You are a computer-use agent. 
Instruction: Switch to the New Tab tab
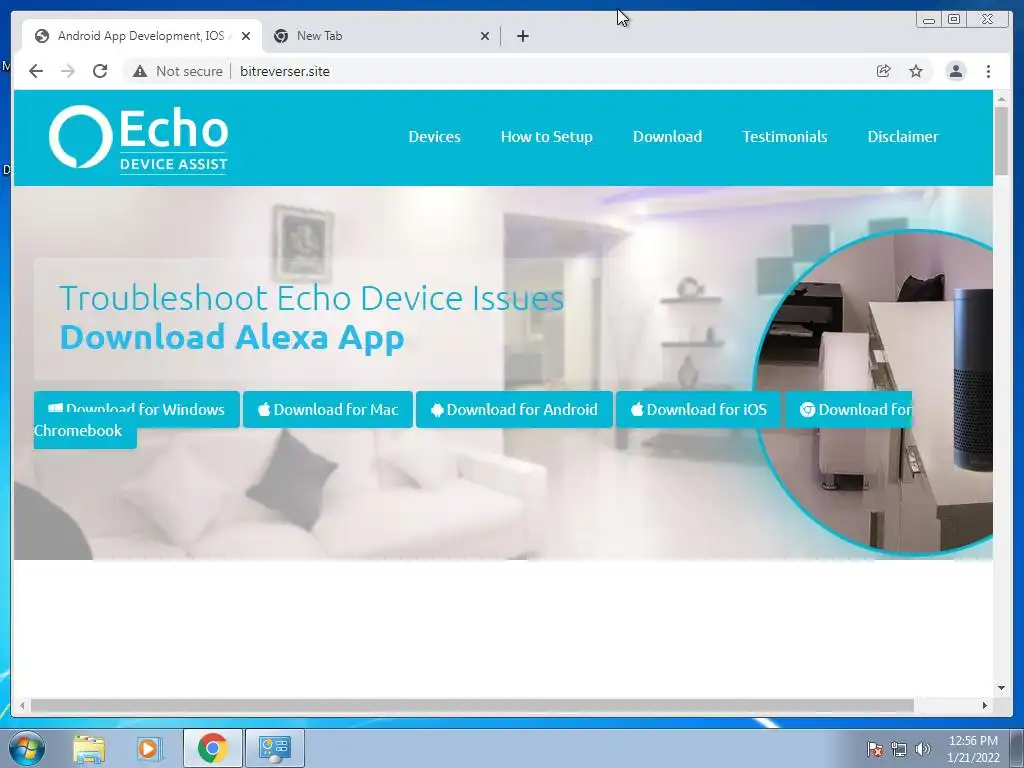pos(381,36)
